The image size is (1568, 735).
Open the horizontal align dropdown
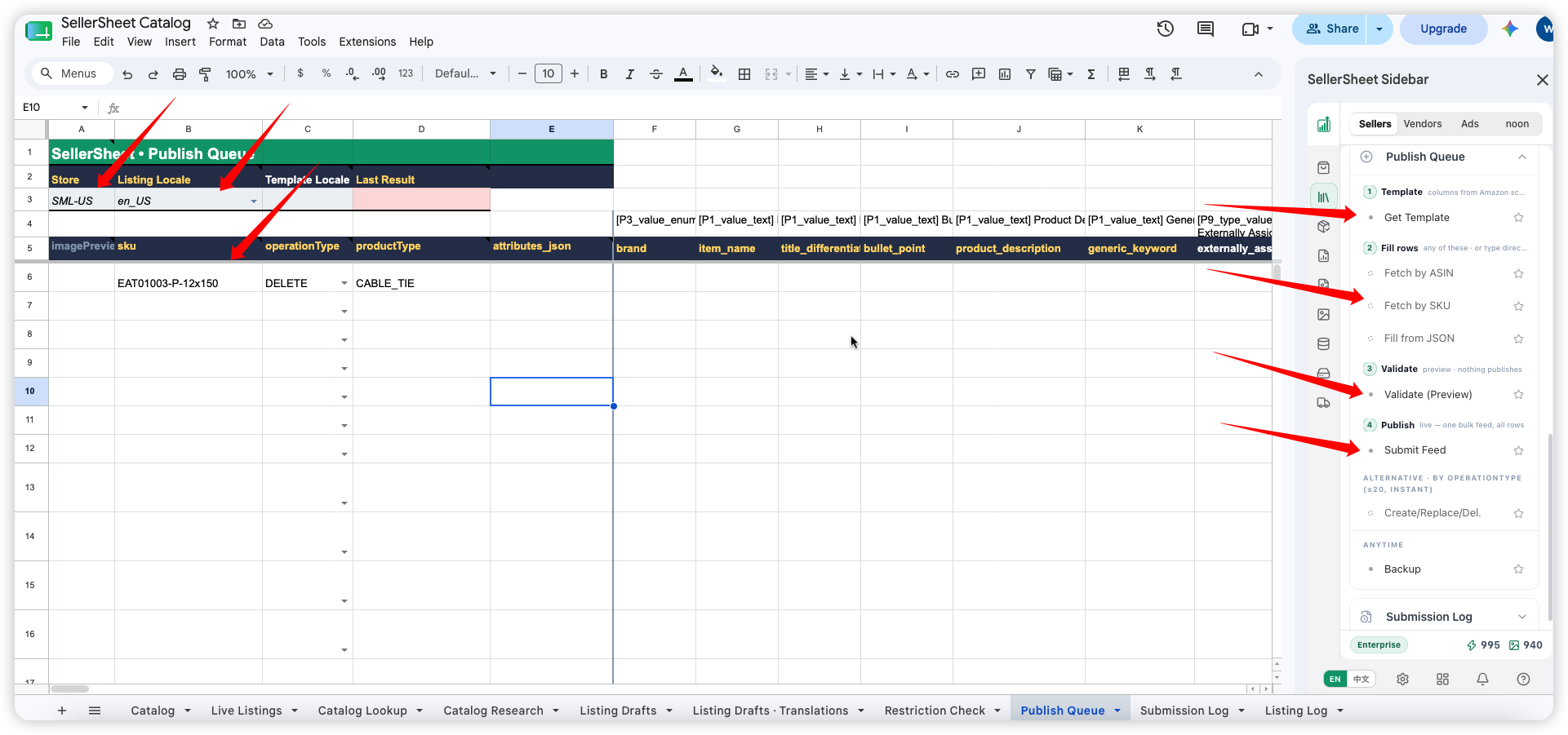[817, 74]
